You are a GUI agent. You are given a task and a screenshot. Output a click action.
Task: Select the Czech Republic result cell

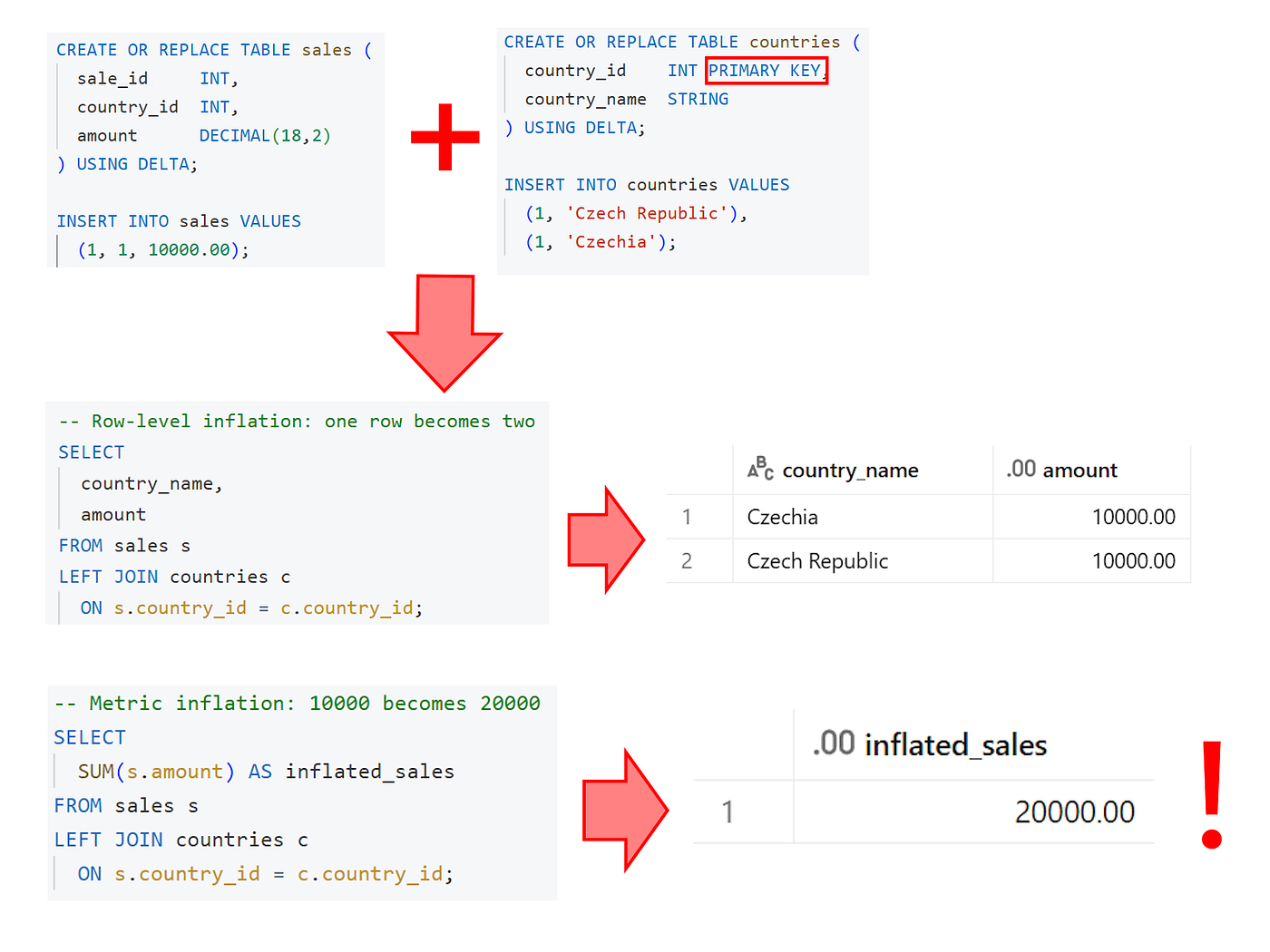click(863, 561)
